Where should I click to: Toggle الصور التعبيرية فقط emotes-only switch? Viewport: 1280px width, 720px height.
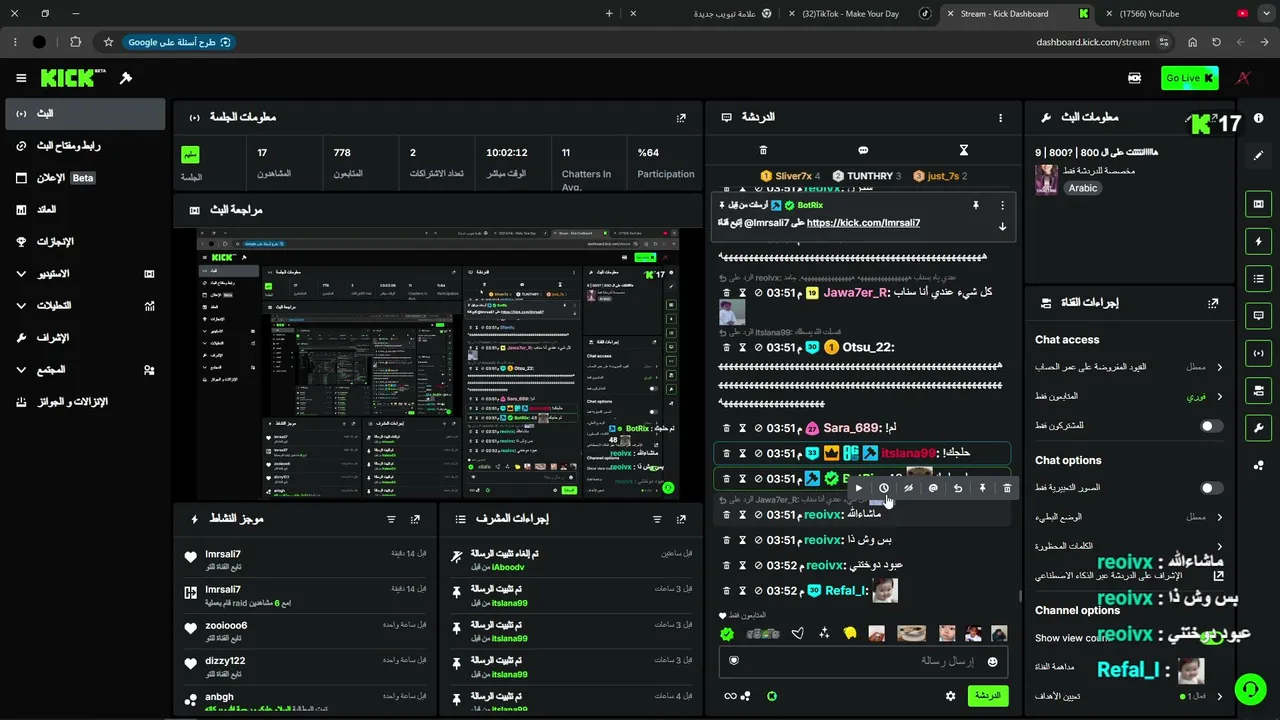1211,488
